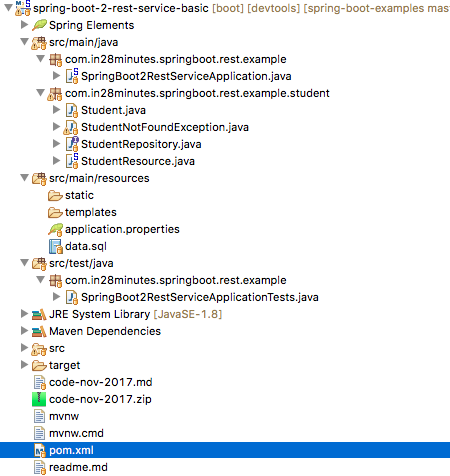Image resolution: width=450 pixels, height=476 pixels.
Task: Select StudentNotFoundException.java file name
Action: point(165,127)
